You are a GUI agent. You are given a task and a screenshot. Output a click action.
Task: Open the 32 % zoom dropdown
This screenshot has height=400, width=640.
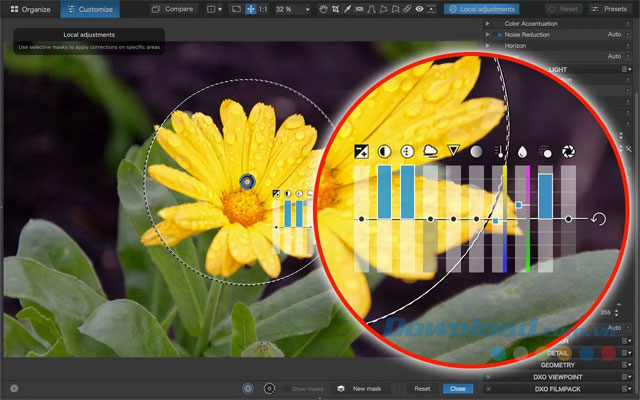click(x=290, y=9)
